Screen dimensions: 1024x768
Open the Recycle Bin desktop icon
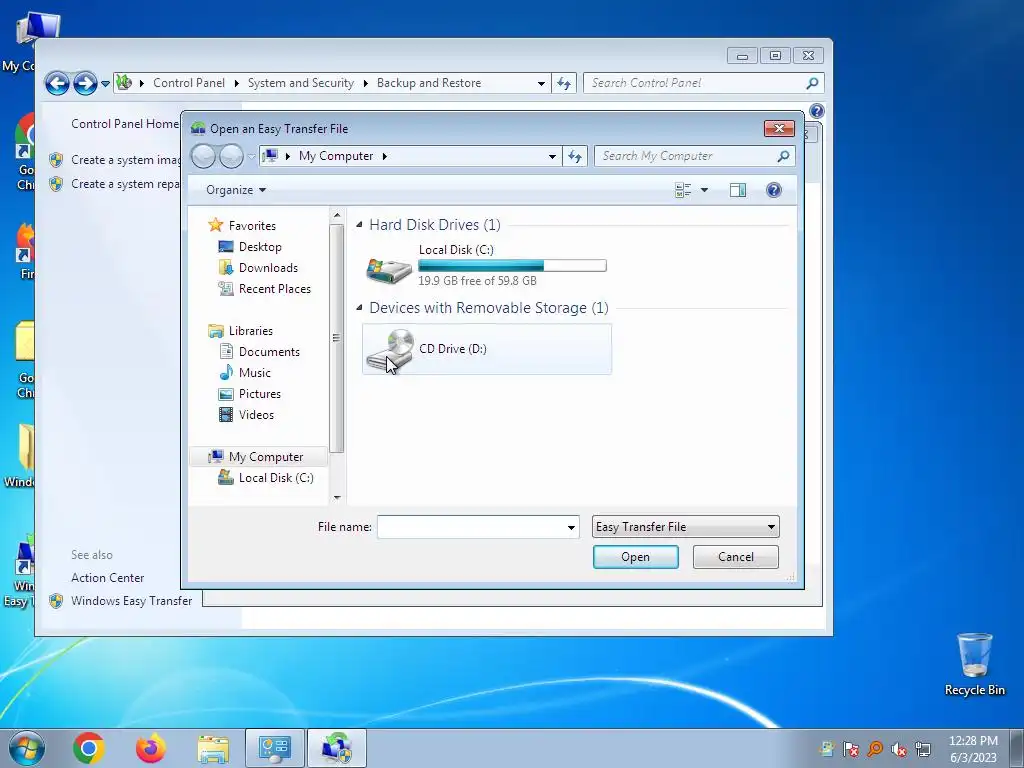click(x=974, y=665)
